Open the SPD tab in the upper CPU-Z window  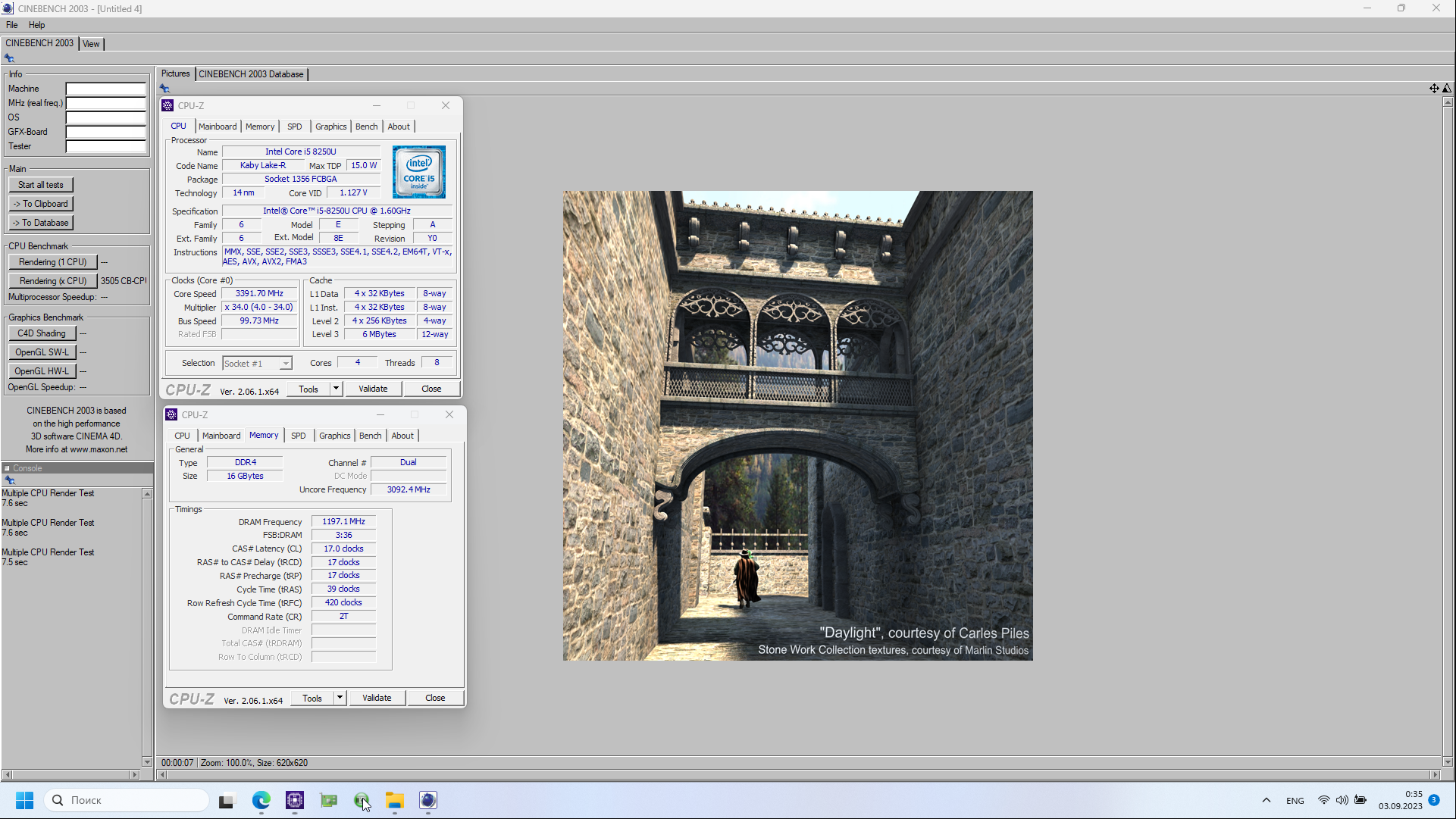coord(295,127)
